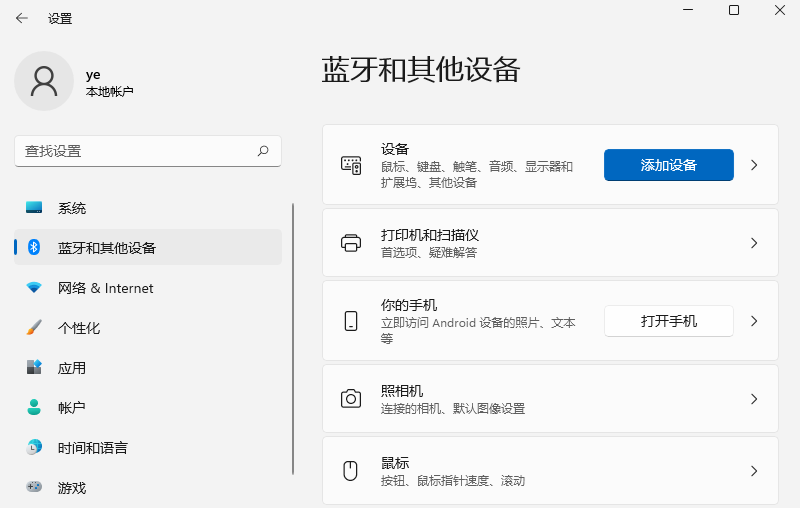This screenshot has width=800, height=508.
Task: Open 时间和语言 settings section
Action: coord(92,448)
